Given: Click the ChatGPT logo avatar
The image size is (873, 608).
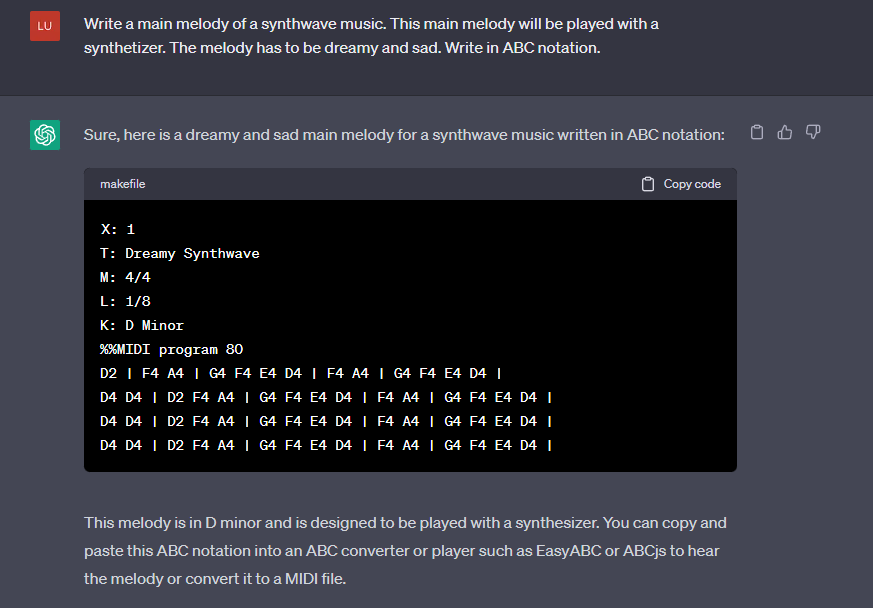Looking at the screenshot, I should pos(45,135).
